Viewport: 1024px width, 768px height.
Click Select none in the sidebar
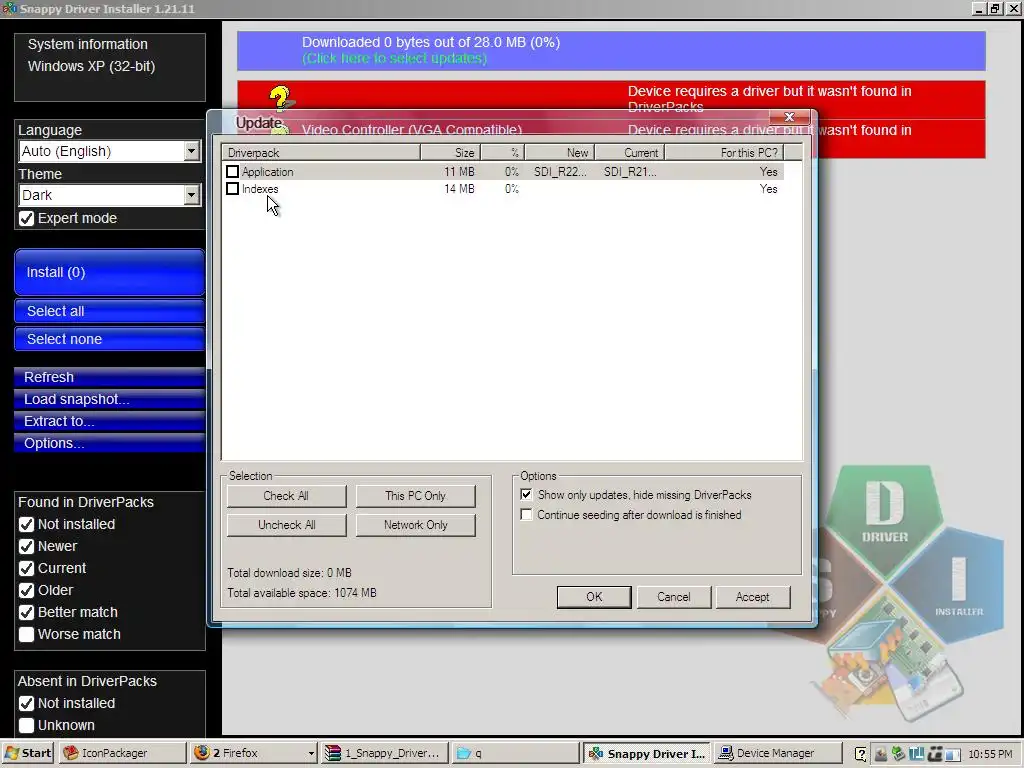tap(110, 339)
